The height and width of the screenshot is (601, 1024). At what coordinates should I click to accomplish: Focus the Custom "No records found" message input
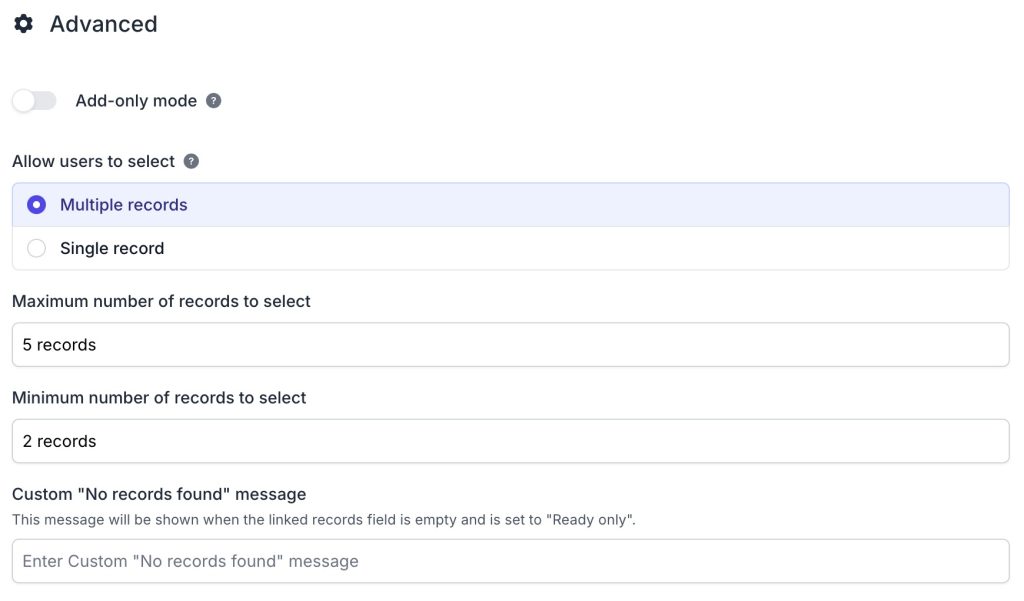click(x=510, y=561)
